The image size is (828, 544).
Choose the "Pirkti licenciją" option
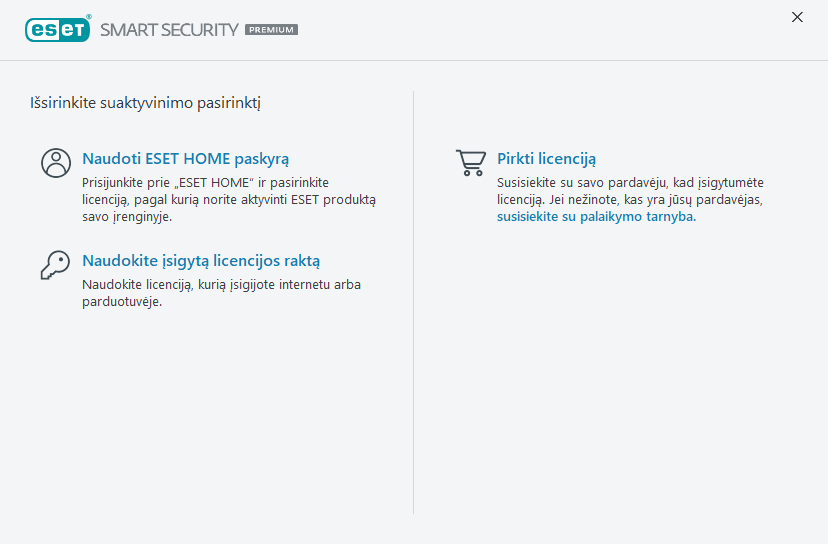[x=546, y=159]
